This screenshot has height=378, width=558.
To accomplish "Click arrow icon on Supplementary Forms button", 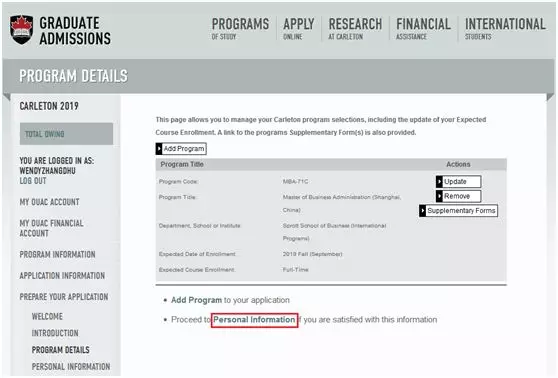I will pyautogui.click(x=422, y=211).
